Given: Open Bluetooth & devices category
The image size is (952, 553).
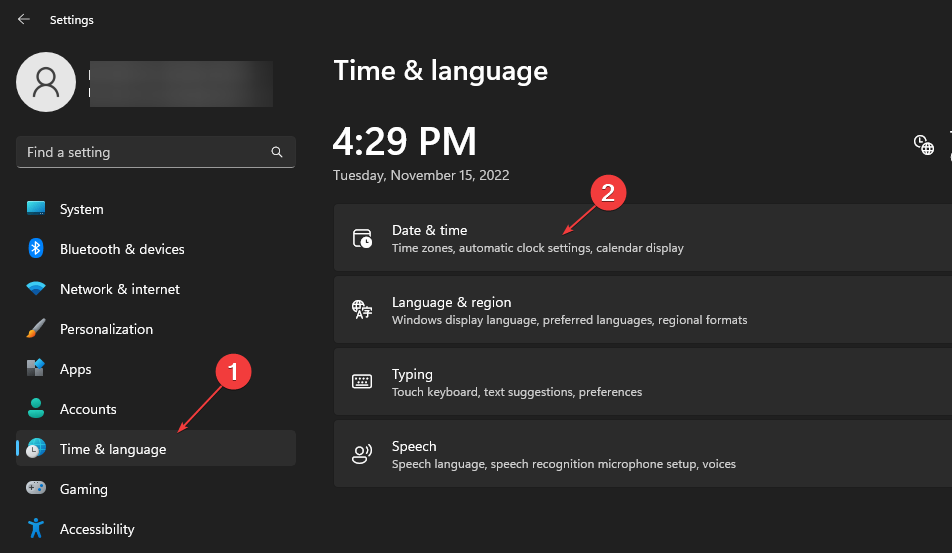Looking at the screenshot, I should (x=122, y=249).
